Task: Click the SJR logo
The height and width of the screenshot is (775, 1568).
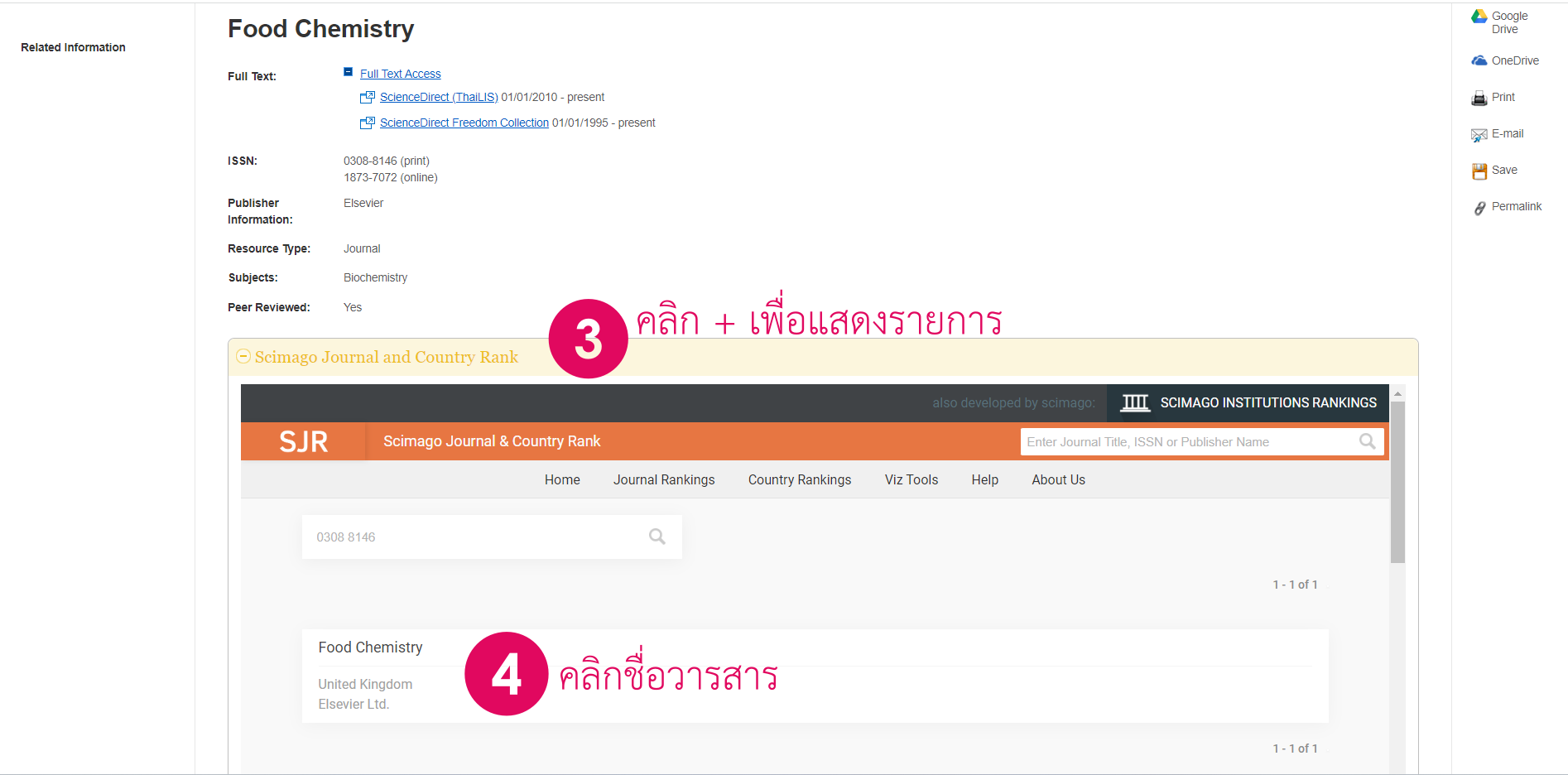Action: pyautogui.click(x=303, y=442)
